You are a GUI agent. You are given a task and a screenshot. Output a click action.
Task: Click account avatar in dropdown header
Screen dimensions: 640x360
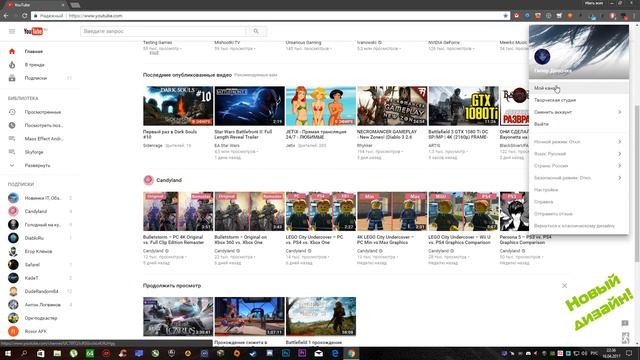pyautogui.click(x=542, y=57)
